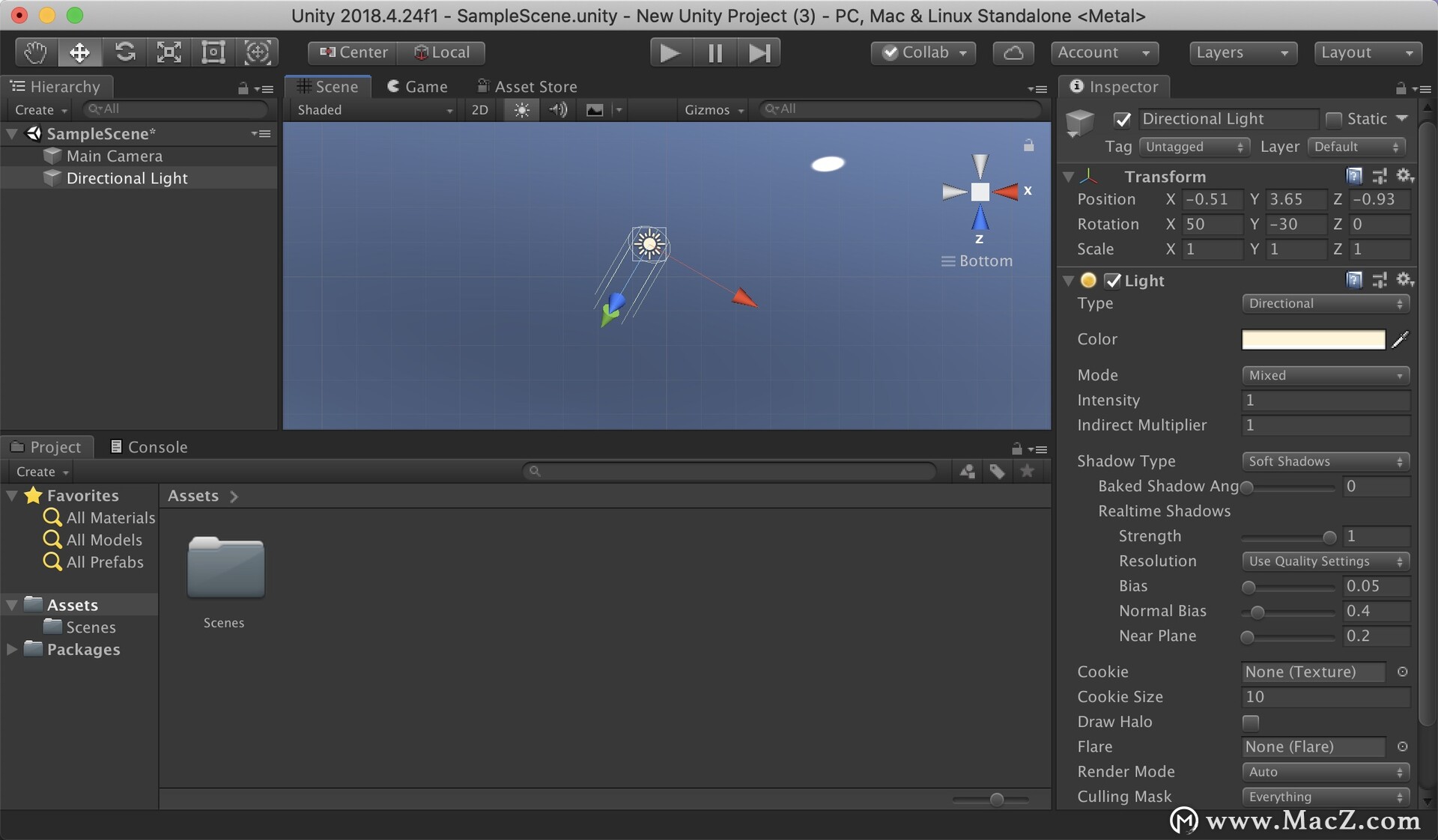Disable the Light component checkbox
Screen dimensions: 1438x840
pos(1113,281)
